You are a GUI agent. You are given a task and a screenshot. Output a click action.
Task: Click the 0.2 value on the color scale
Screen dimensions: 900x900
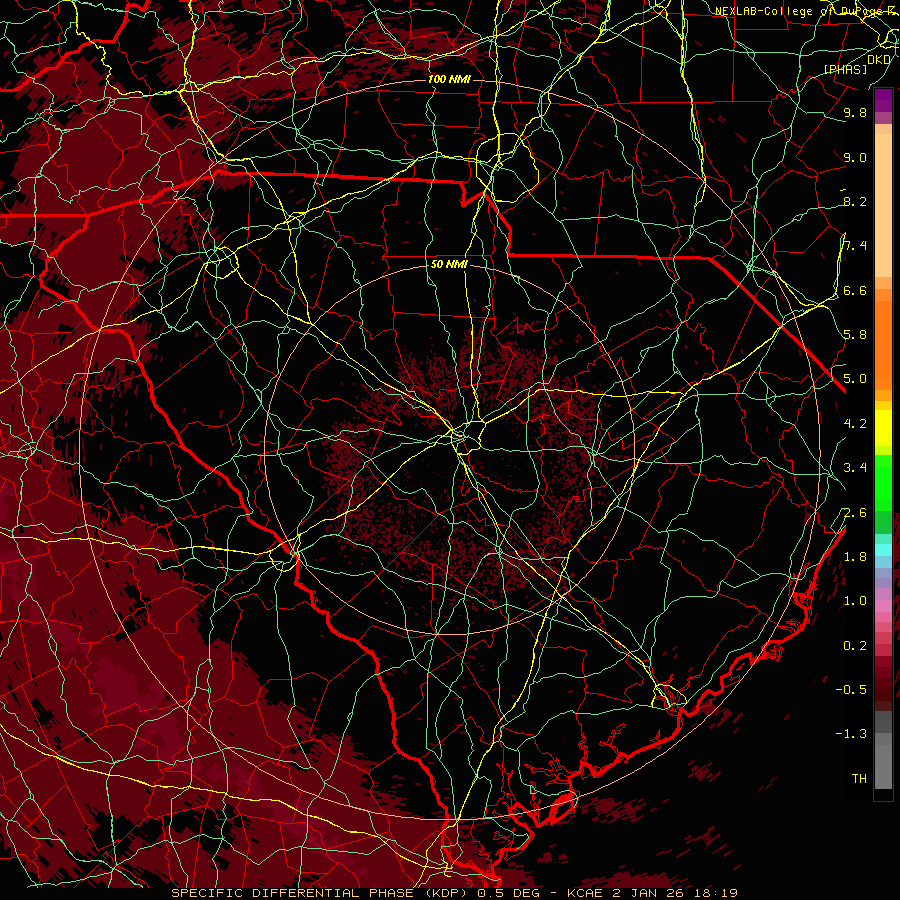point(855,646)
